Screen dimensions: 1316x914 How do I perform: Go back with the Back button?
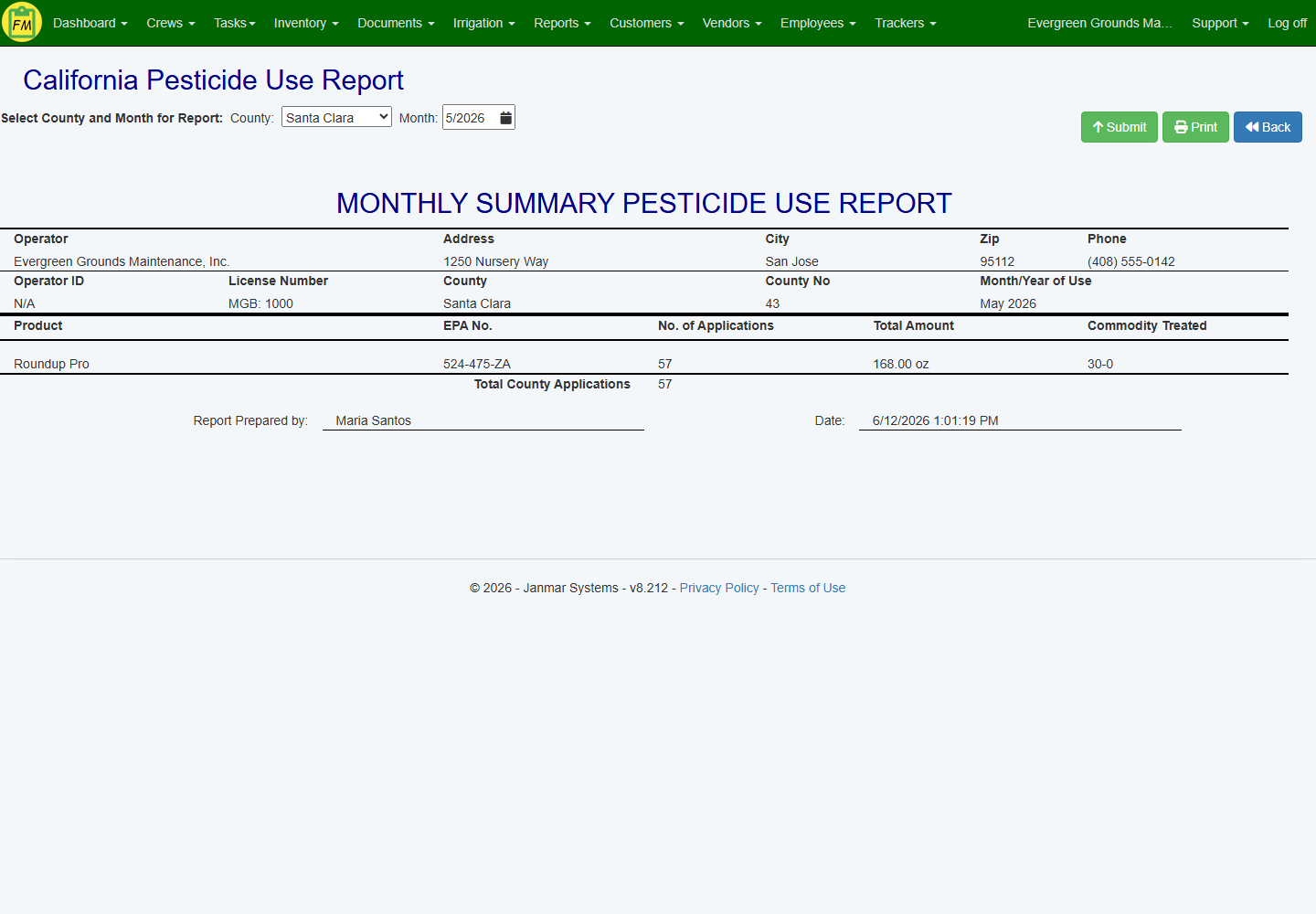coord(1268,127)
